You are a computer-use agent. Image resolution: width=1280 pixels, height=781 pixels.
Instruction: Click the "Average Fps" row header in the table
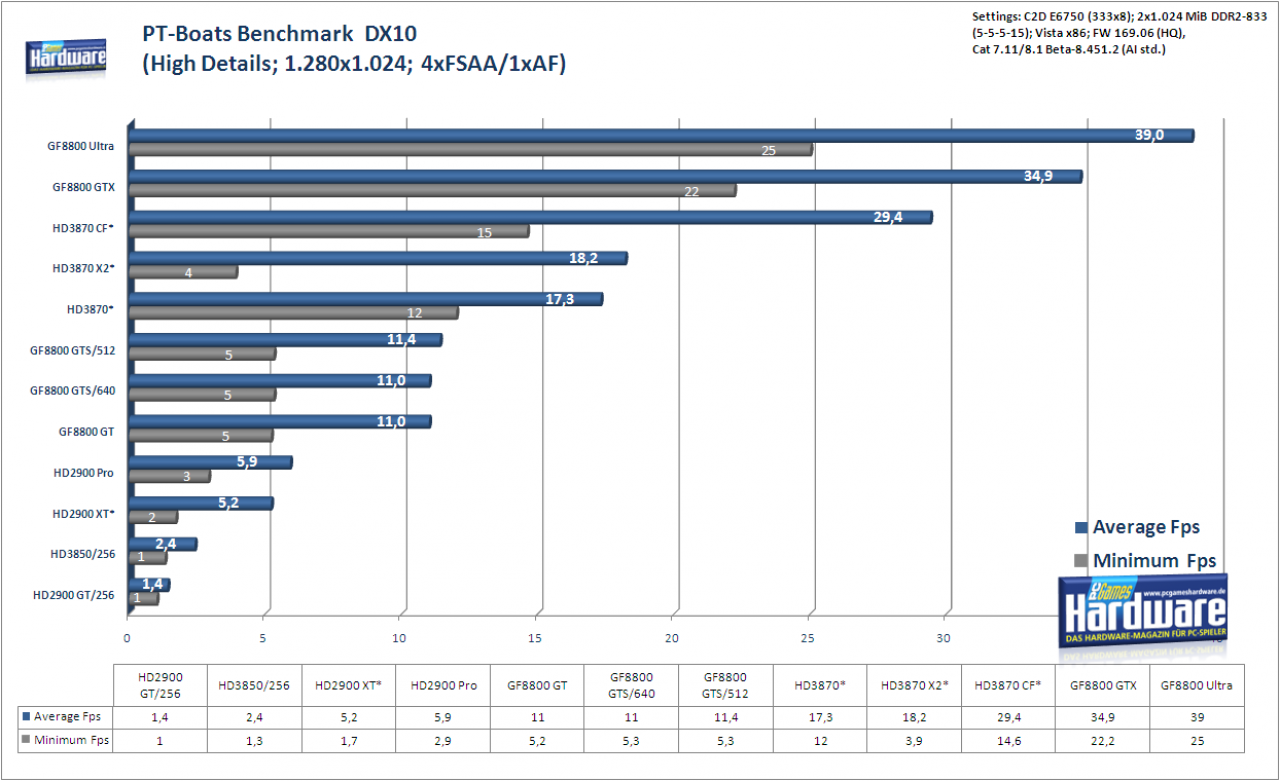tap(66, 716)
